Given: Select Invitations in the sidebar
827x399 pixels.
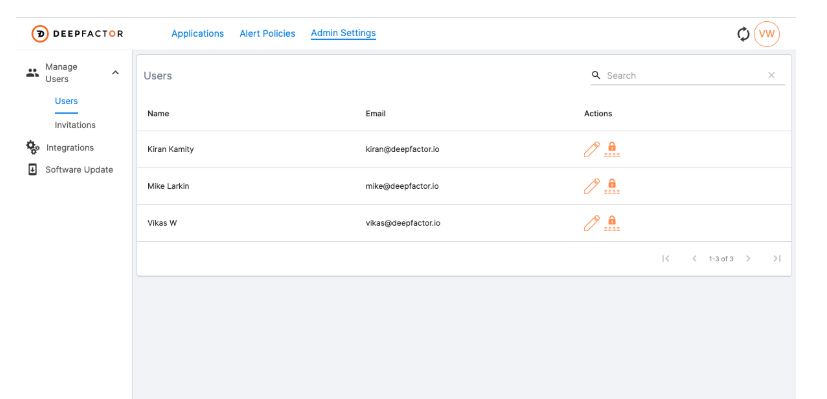Looking at the screenshot, I should [x=75, y=125].
